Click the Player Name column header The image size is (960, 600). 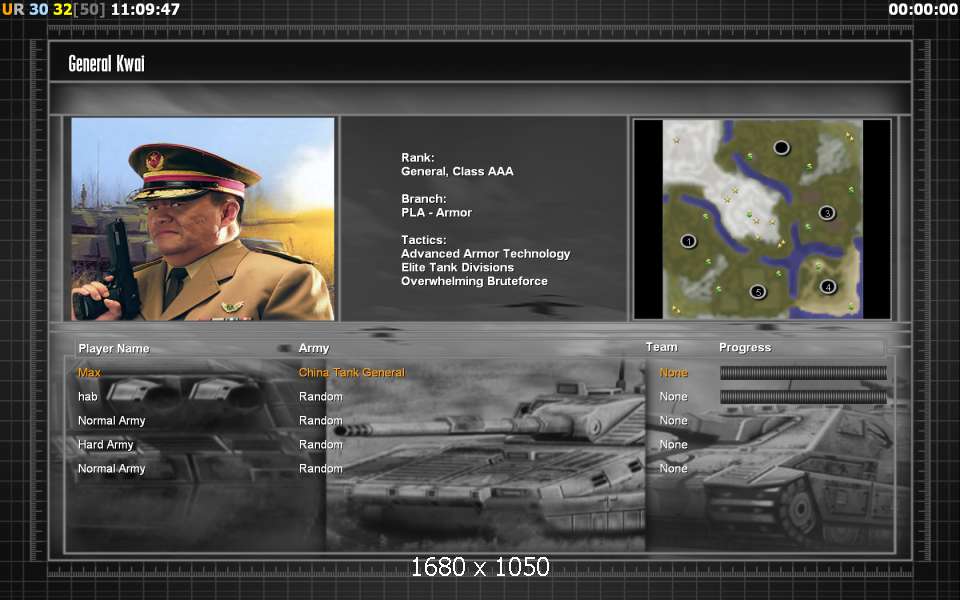pos(113,348)
